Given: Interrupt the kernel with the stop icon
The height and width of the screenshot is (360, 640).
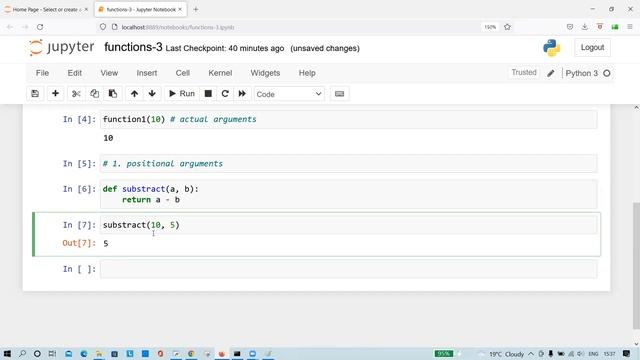Looking at the screenshot, I should [x=208, y=94].
